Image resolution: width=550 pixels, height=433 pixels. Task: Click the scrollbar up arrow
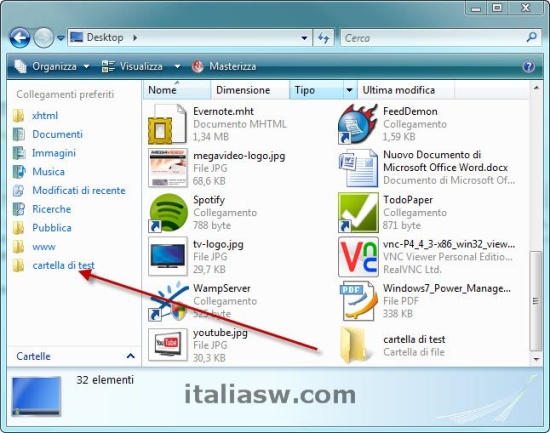click(x=536, y=88)
